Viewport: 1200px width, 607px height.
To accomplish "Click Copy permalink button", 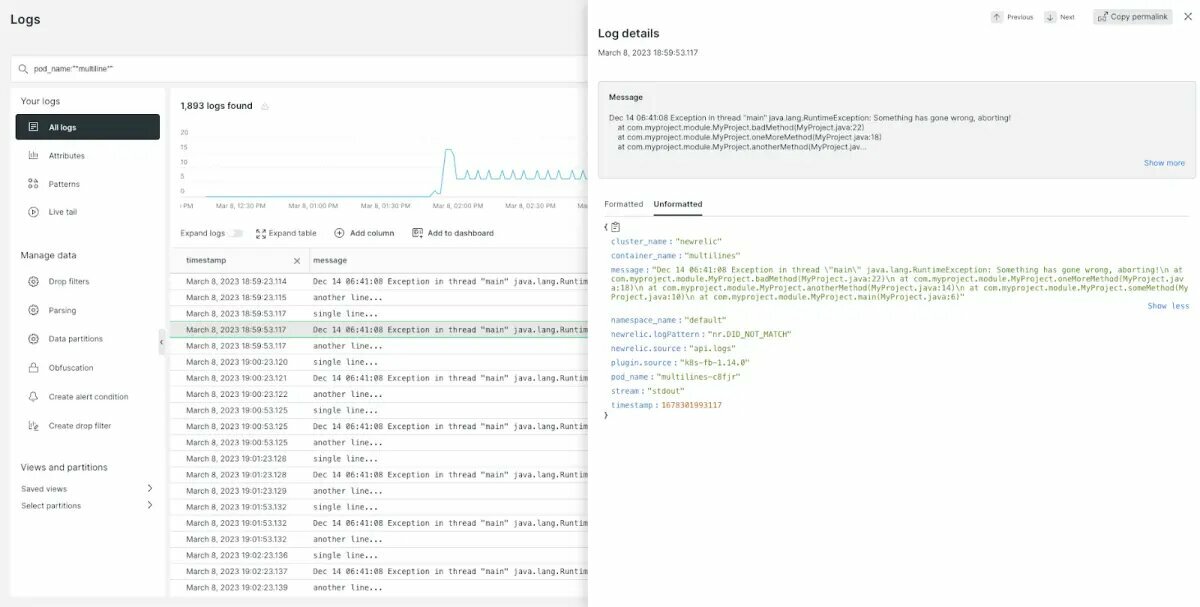I will point(1132,17).
